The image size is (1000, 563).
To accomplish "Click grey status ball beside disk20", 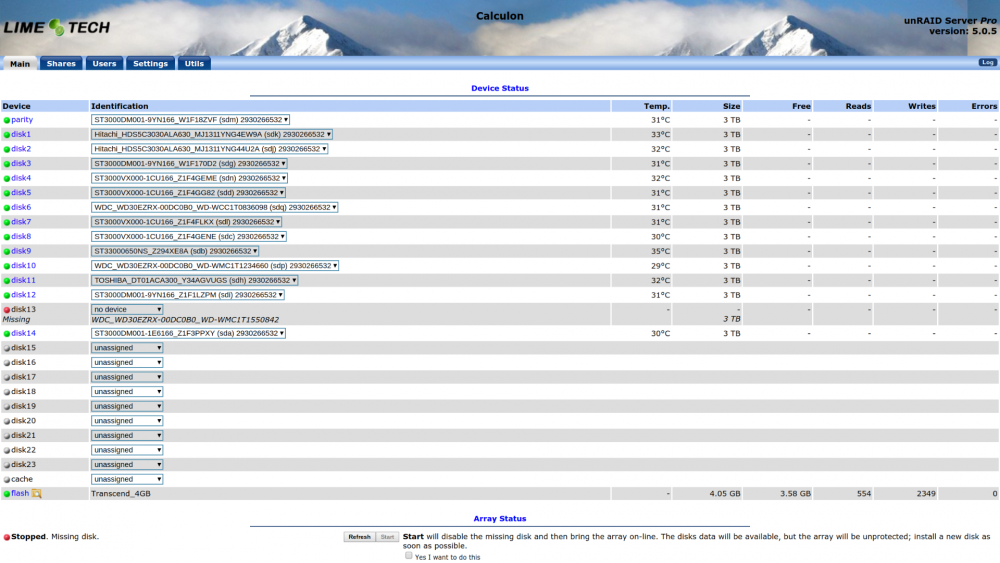I will (x=7, y=421).
